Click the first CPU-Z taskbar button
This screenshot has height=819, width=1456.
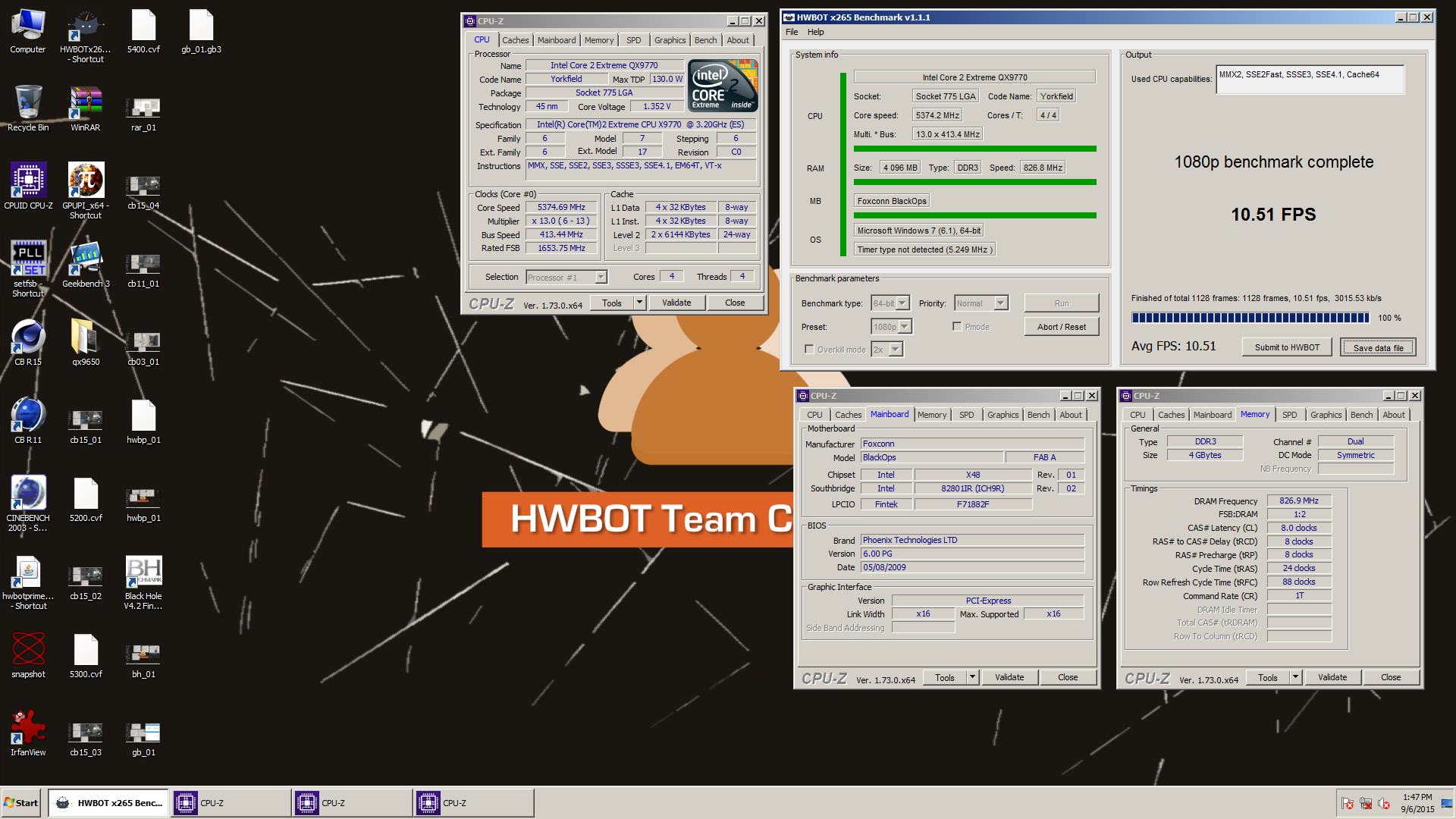231,803
